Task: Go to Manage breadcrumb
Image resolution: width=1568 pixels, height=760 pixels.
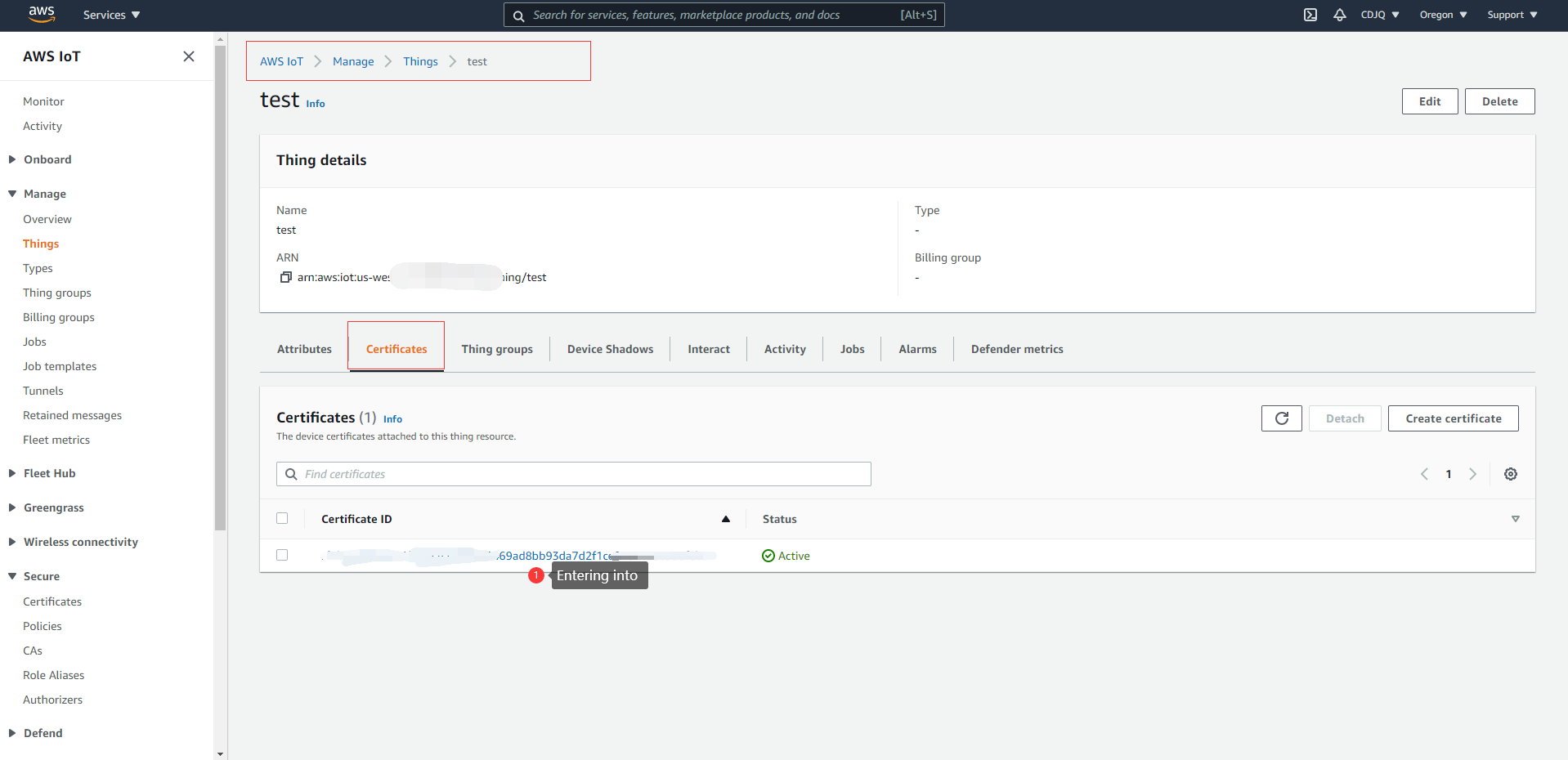Action: [x=353, y=61]
